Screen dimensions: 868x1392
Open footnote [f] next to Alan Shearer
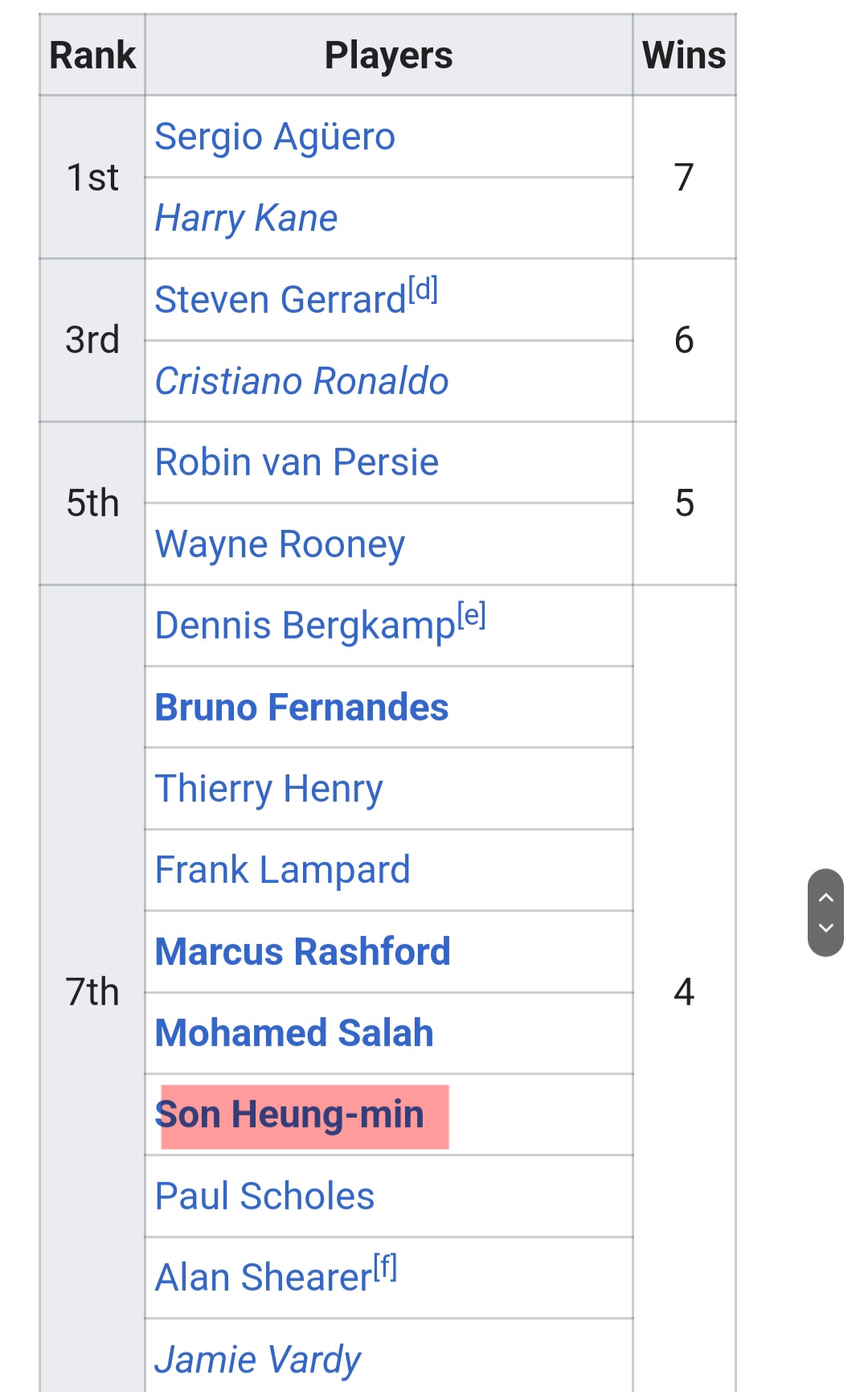[385, 1268]
